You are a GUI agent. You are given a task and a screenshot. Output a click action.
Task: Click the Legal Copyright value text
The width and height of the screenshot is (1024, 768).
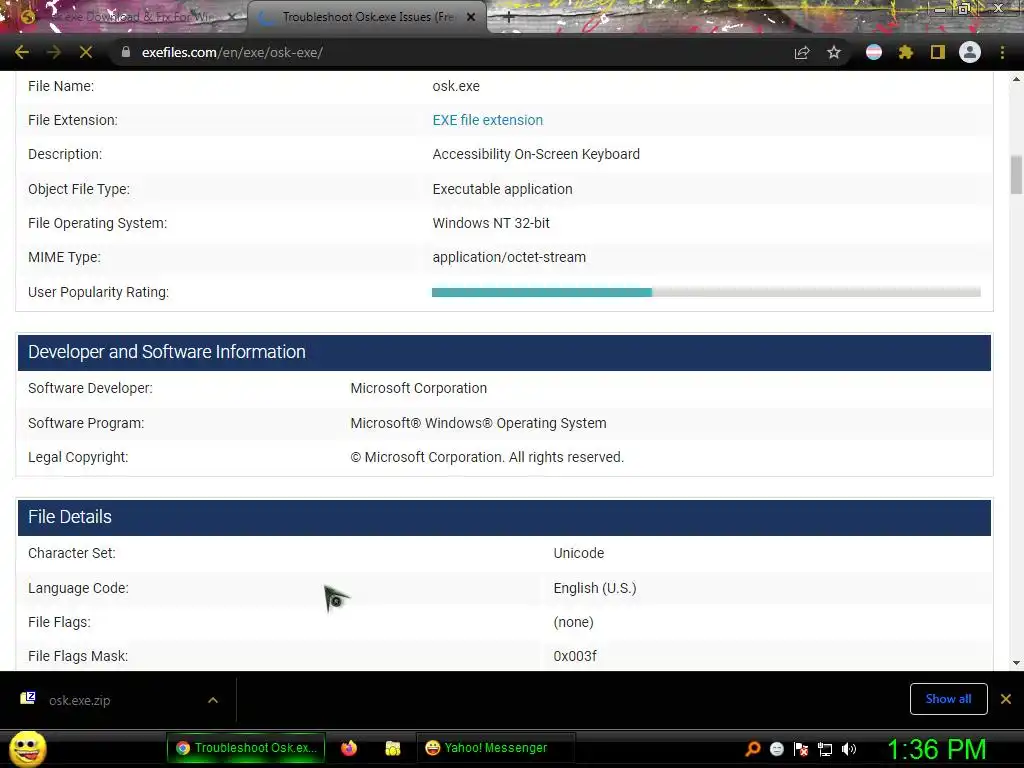tap(487, 457)
